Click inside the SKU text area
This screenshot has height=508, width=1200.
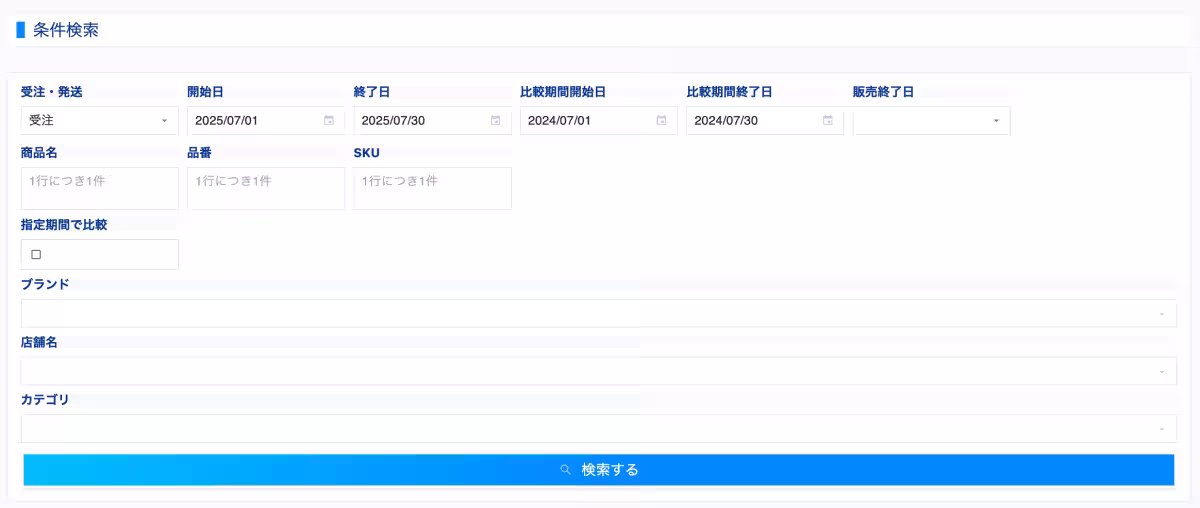point(432,188)
